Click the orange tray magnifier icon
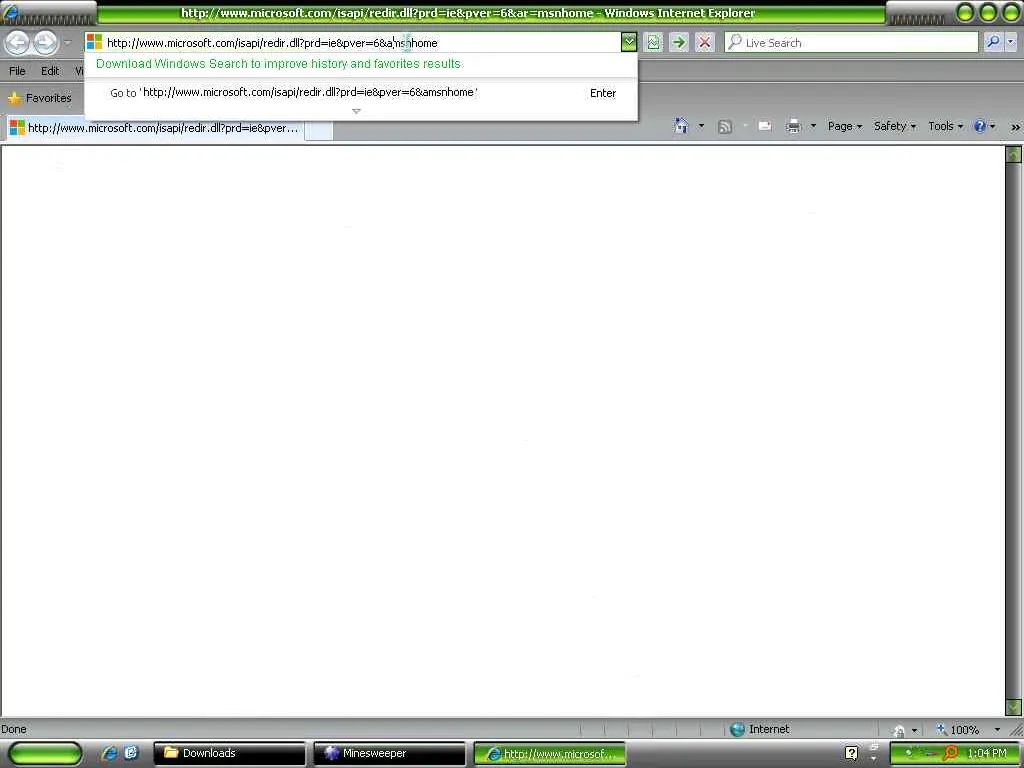This screenshot has width=1024, height=768. click(951, 753)
